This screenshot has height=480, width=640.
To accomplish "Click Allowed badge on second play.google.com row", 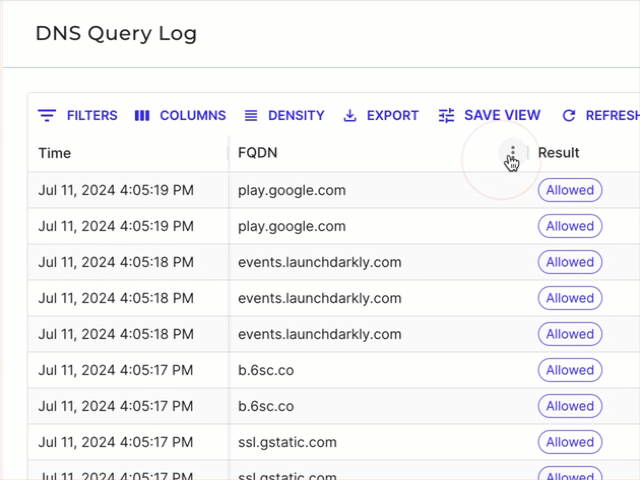I will 570,226.
